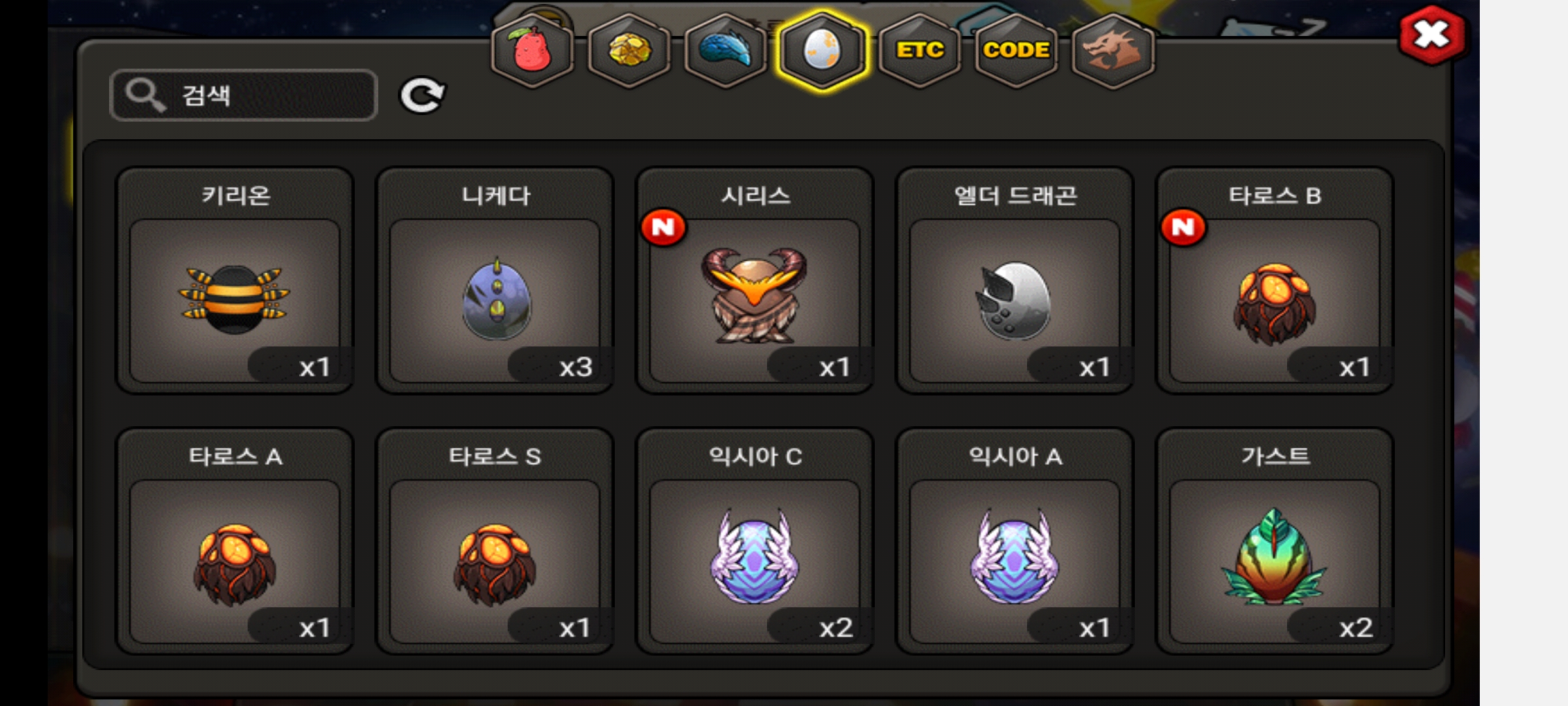Open the fruit food category tab

pos(532,50)
